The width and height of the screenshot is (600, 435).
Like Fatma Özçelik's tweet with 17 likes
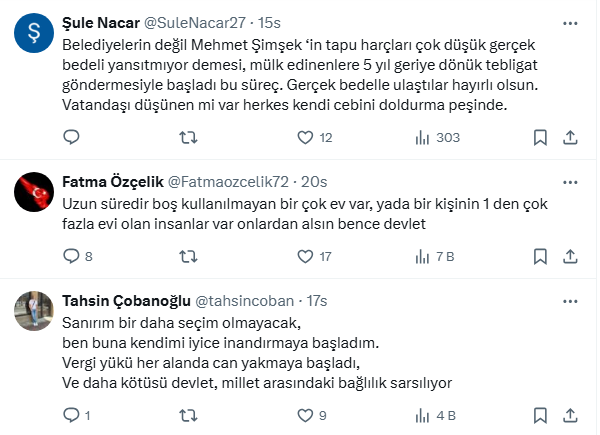pos(301,256)
